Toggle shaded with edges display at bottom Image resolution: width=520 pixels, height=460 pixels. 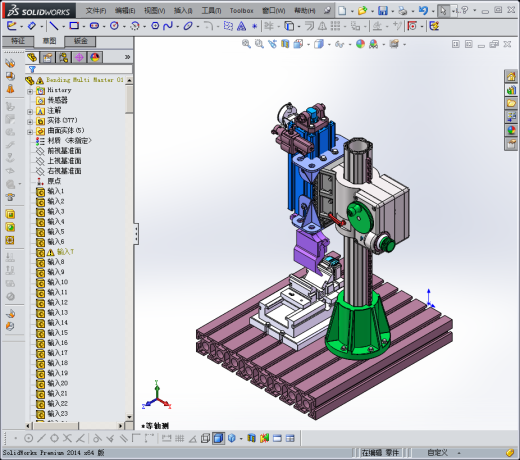coord(218,438)
